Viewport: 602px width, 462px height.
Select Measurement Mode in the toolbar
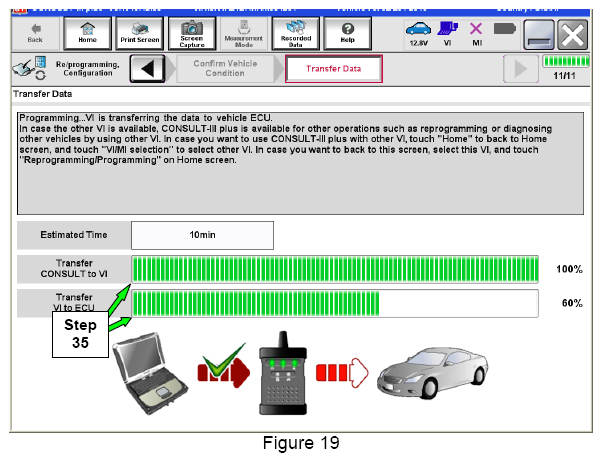tap(243, 34)
